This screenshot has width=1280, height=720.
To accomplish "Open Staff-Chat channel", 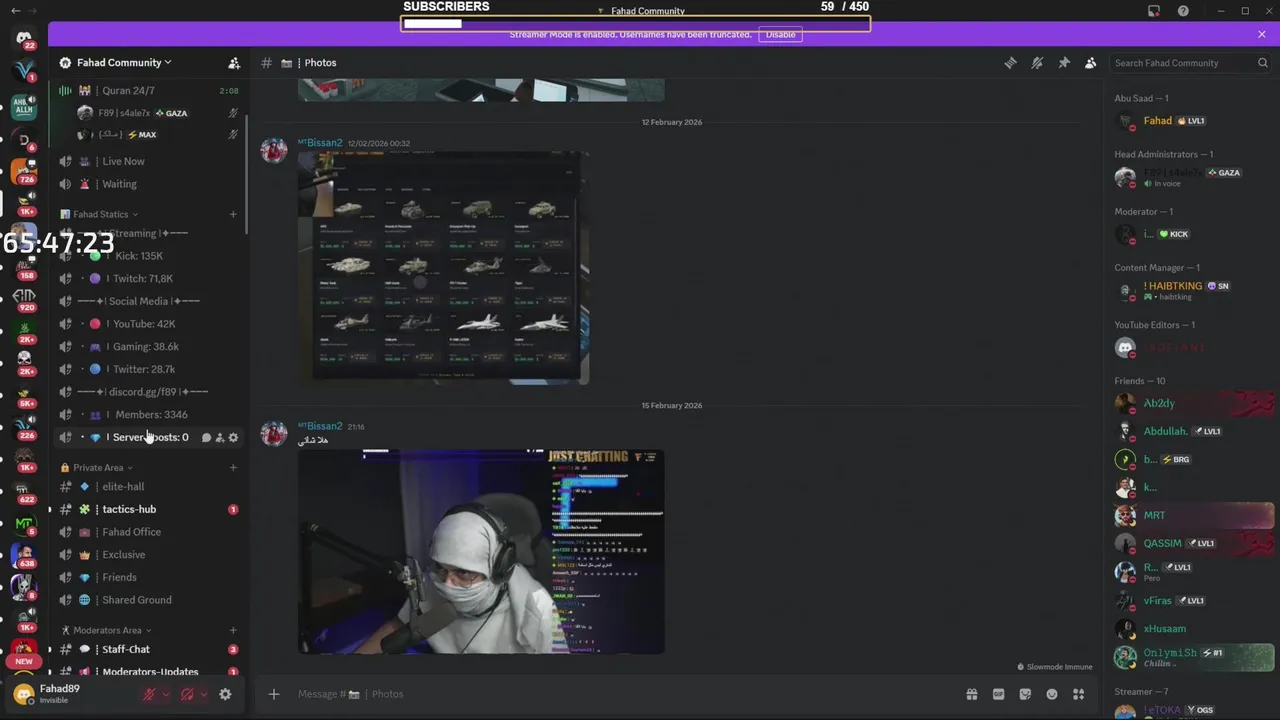I will [148, 649].
